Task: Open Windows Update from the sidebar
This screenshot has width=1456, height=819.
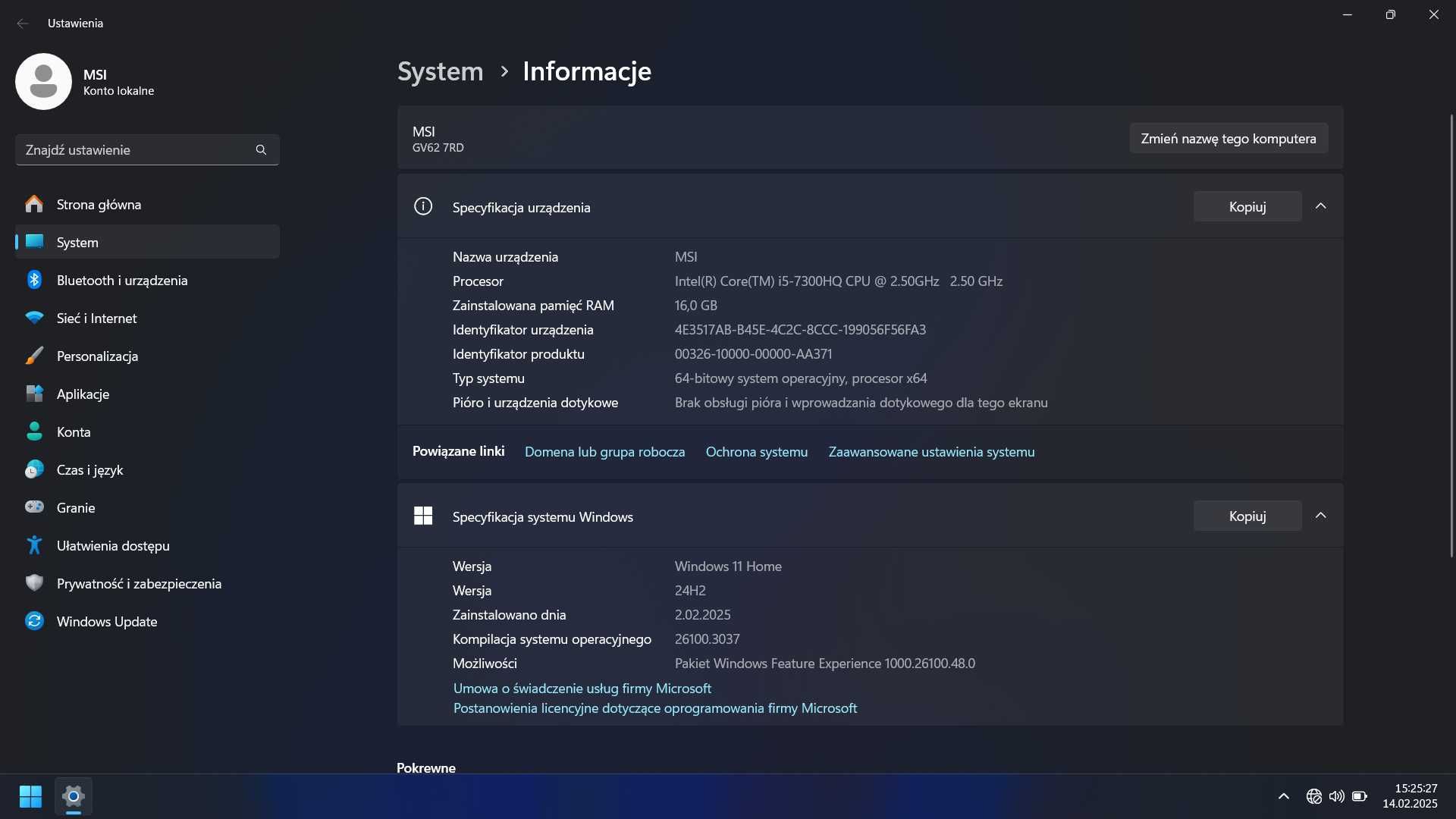Action: click(147, 621)
